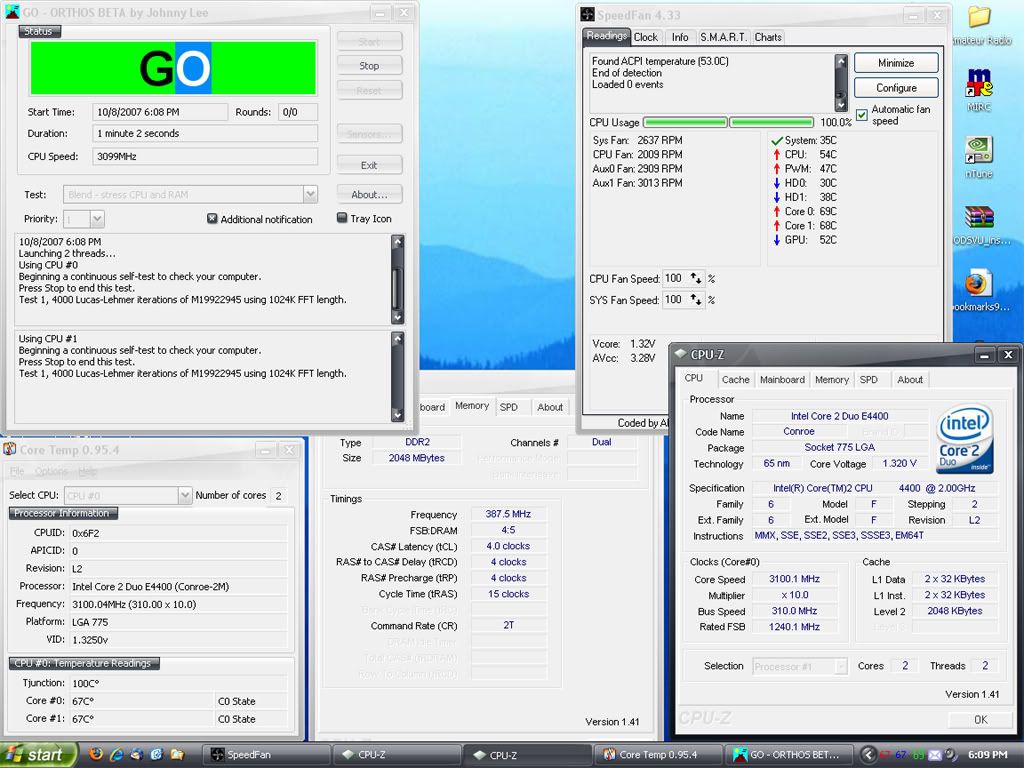Click SpeedFan in the taskbar

coord(264,755)
